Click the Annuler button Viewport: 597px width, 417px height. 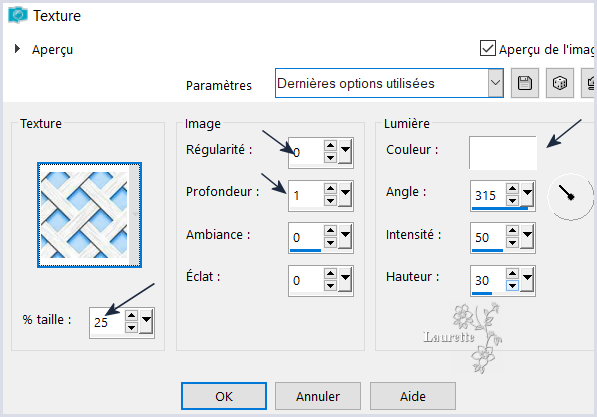click(318, 396)
